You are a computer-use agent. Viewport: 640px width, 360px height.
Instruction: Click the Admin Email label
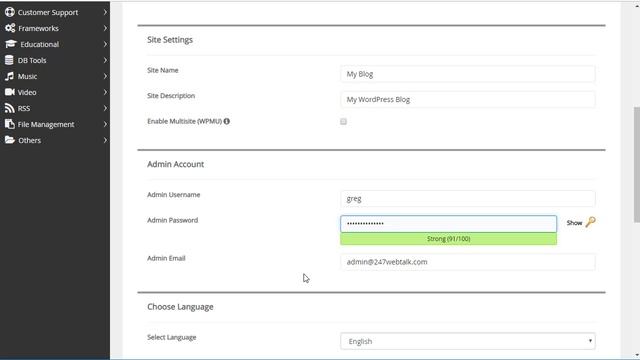166,258
